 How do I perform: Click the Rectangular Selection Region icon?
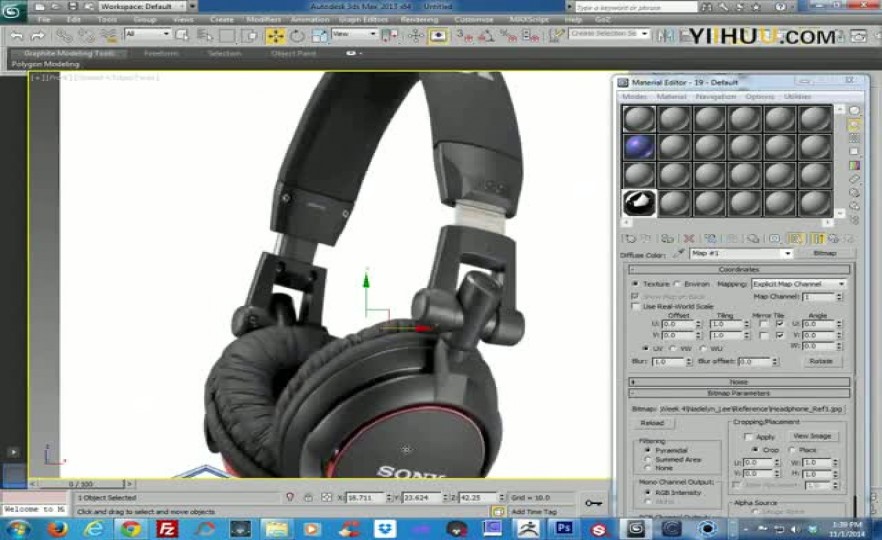click(227, 35)
